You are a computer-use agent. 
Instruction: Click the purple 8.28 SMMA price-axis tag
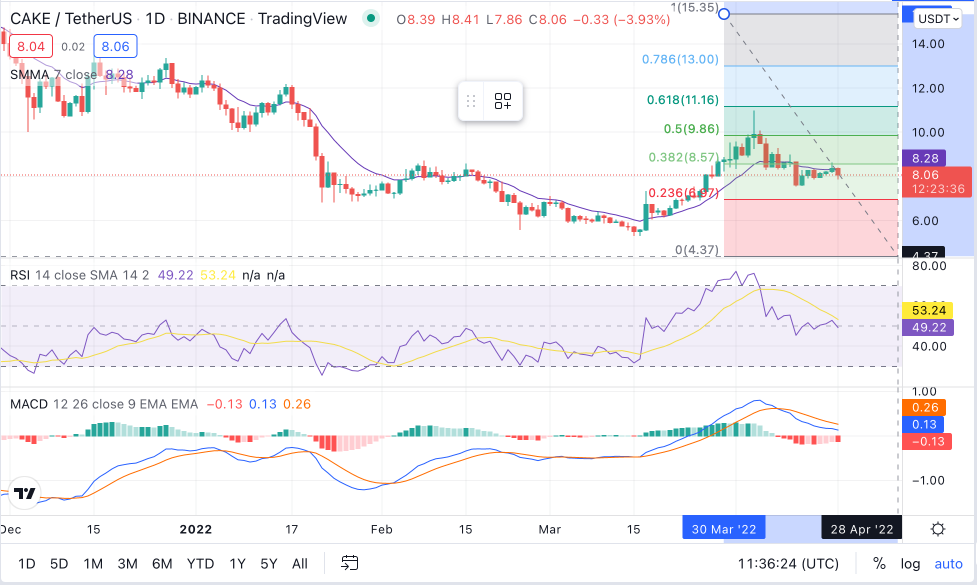coord(925,158)
